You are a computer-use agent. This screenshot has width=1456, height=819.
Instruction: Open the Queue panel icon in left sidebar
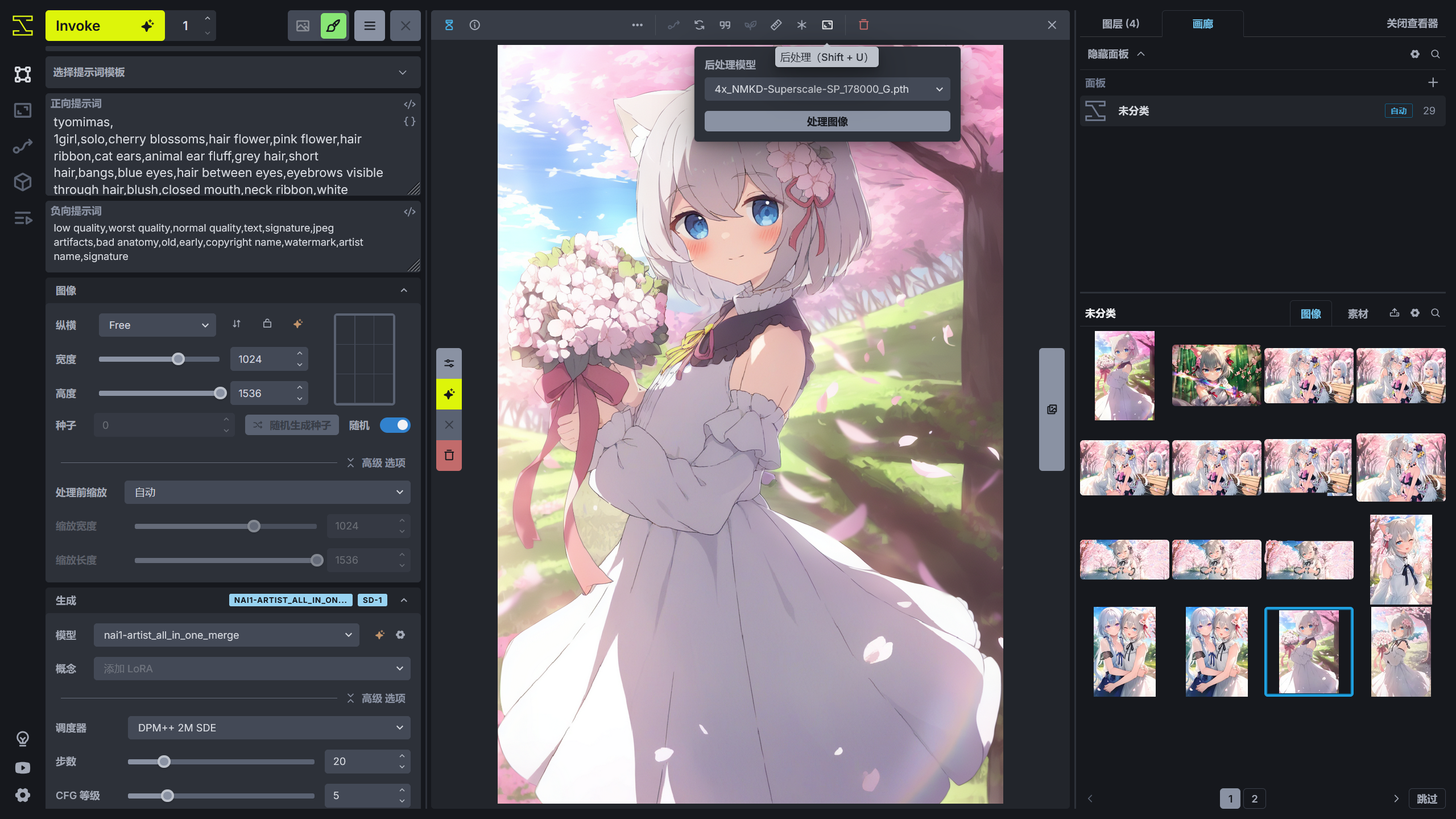click(x=22, y=218)
